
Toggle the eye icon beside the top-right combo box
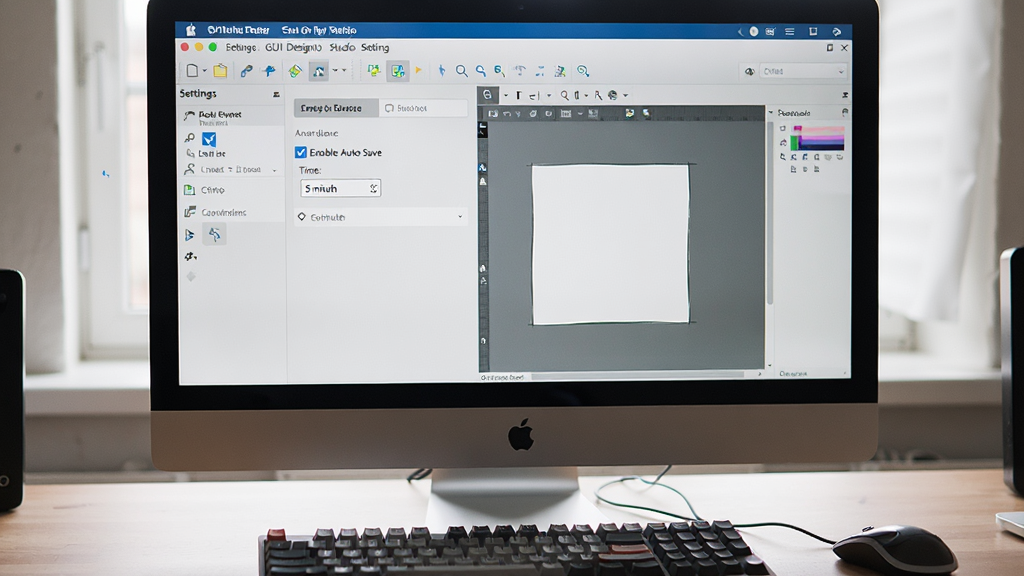750,71
